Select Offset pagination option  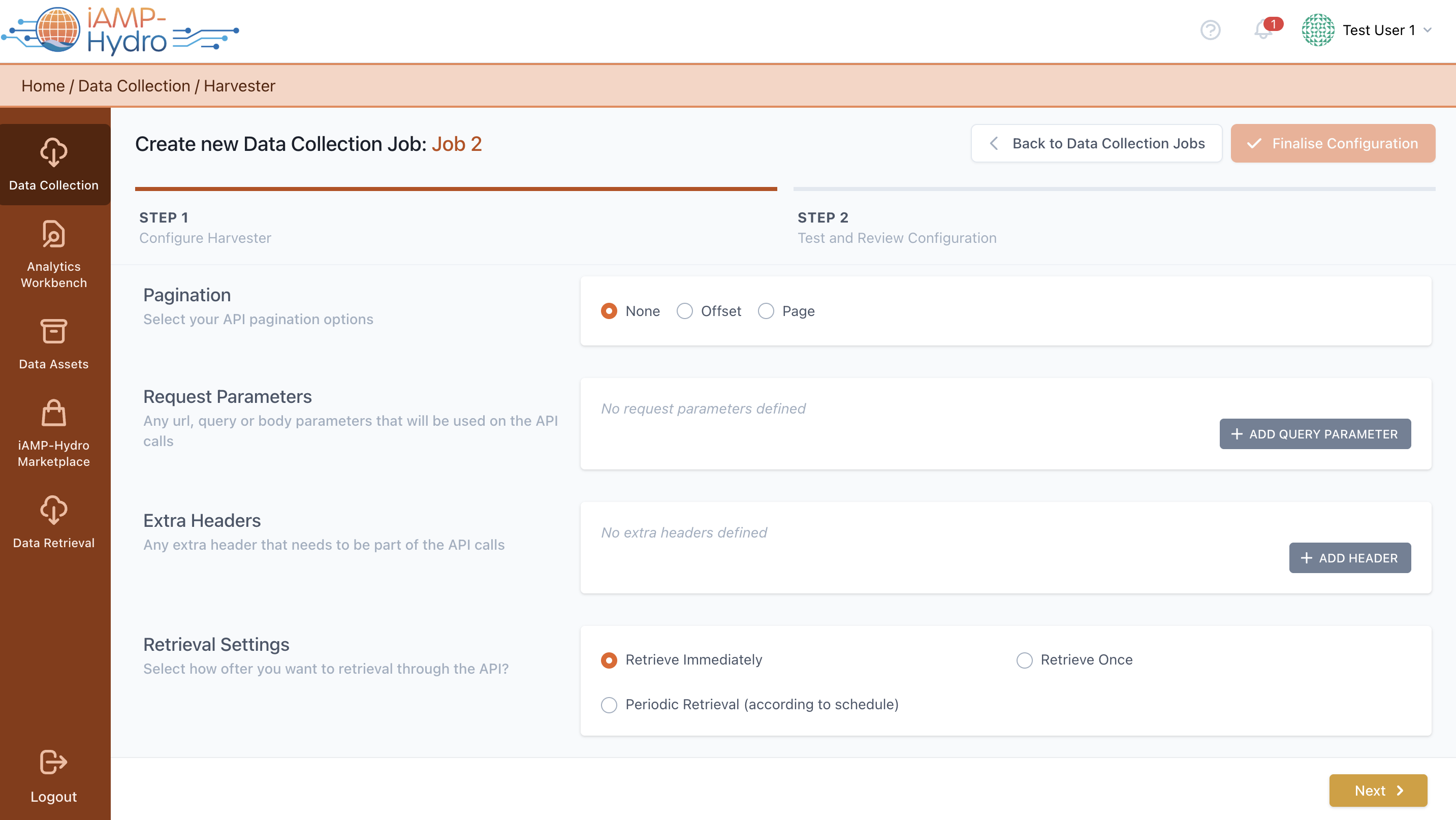(x=684, y=311)
